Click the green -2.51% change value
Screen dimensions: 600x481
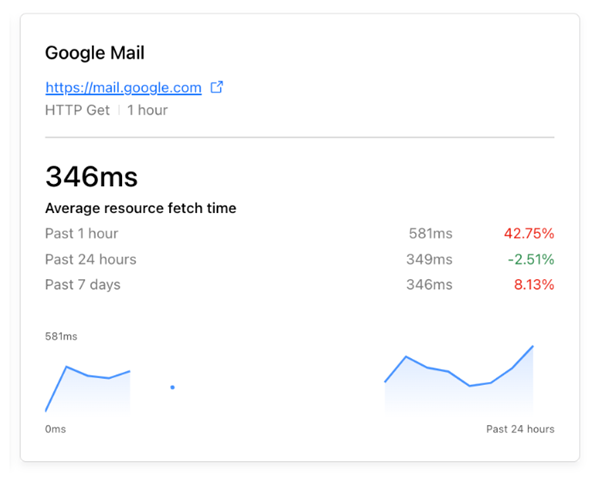(x=530, y=259)
